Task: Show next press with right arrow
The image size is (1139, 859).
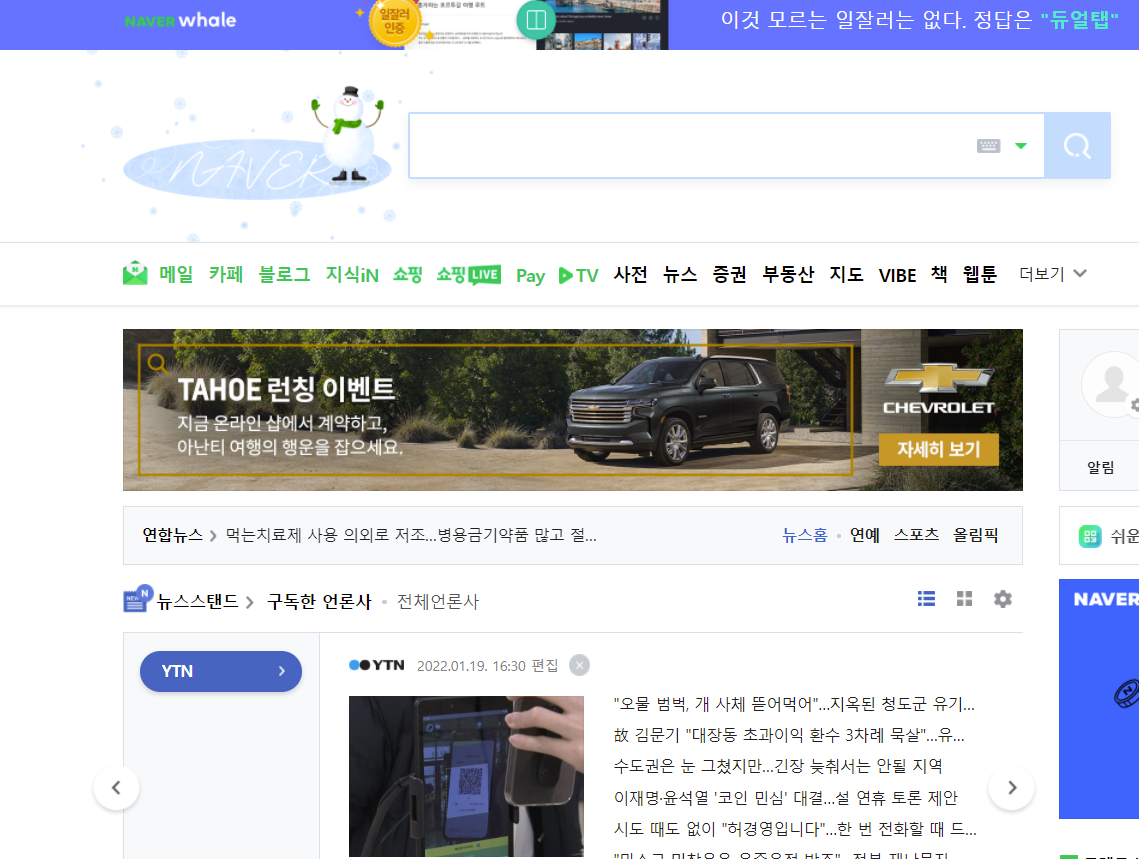Action: coord(1011,787)
